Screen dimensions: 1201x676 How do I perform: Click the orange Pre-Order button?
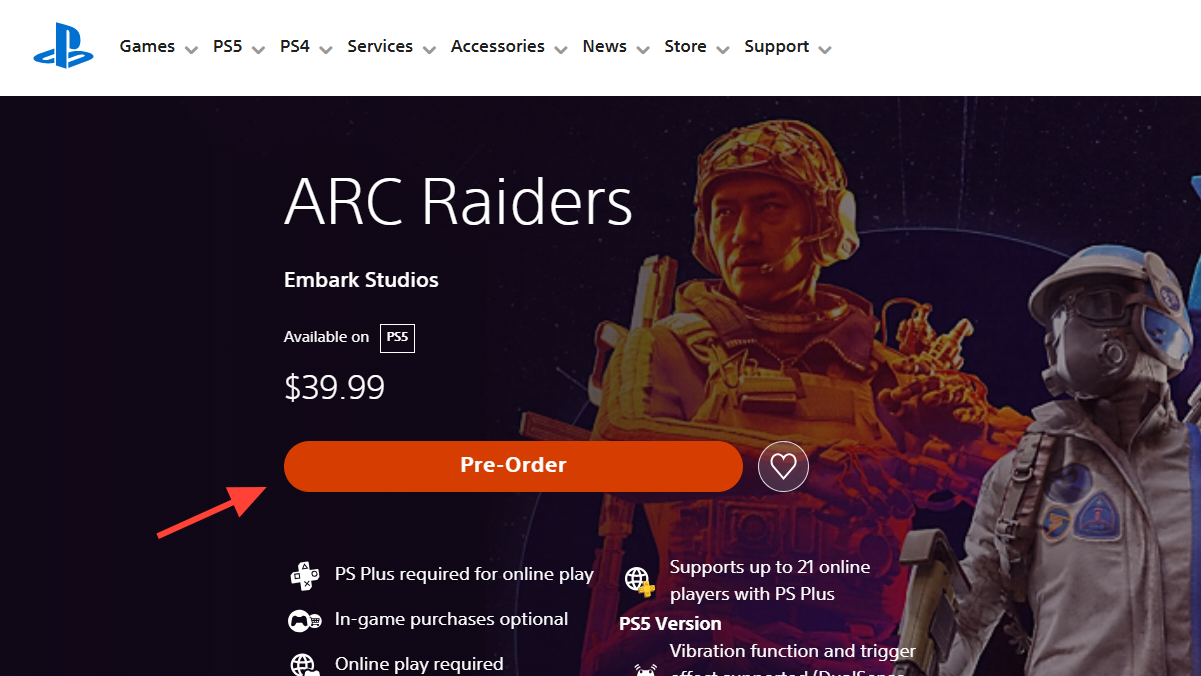(x=513, y=466)
